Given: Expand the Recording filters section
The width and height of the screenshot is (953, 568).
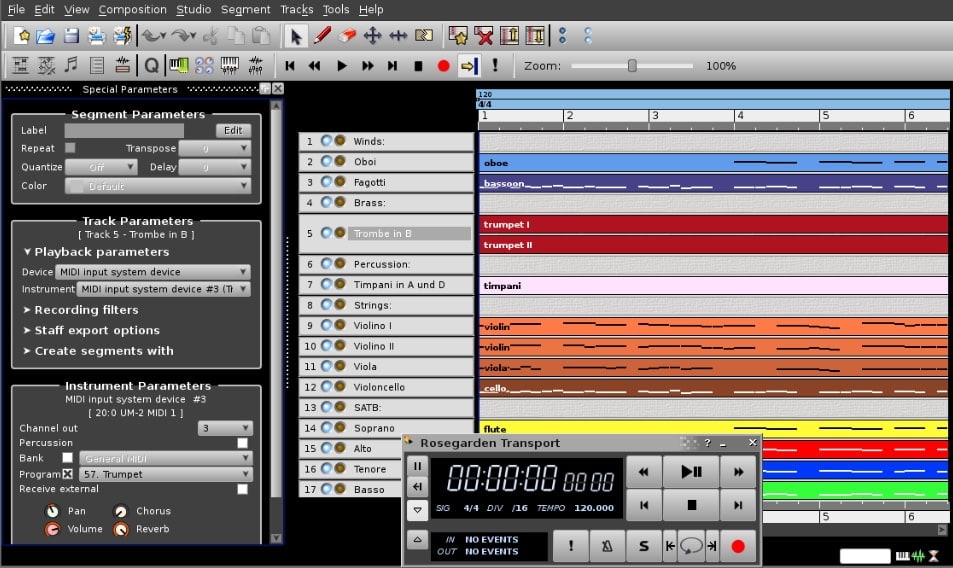Looking at the screenshot, I should [81, 310].
